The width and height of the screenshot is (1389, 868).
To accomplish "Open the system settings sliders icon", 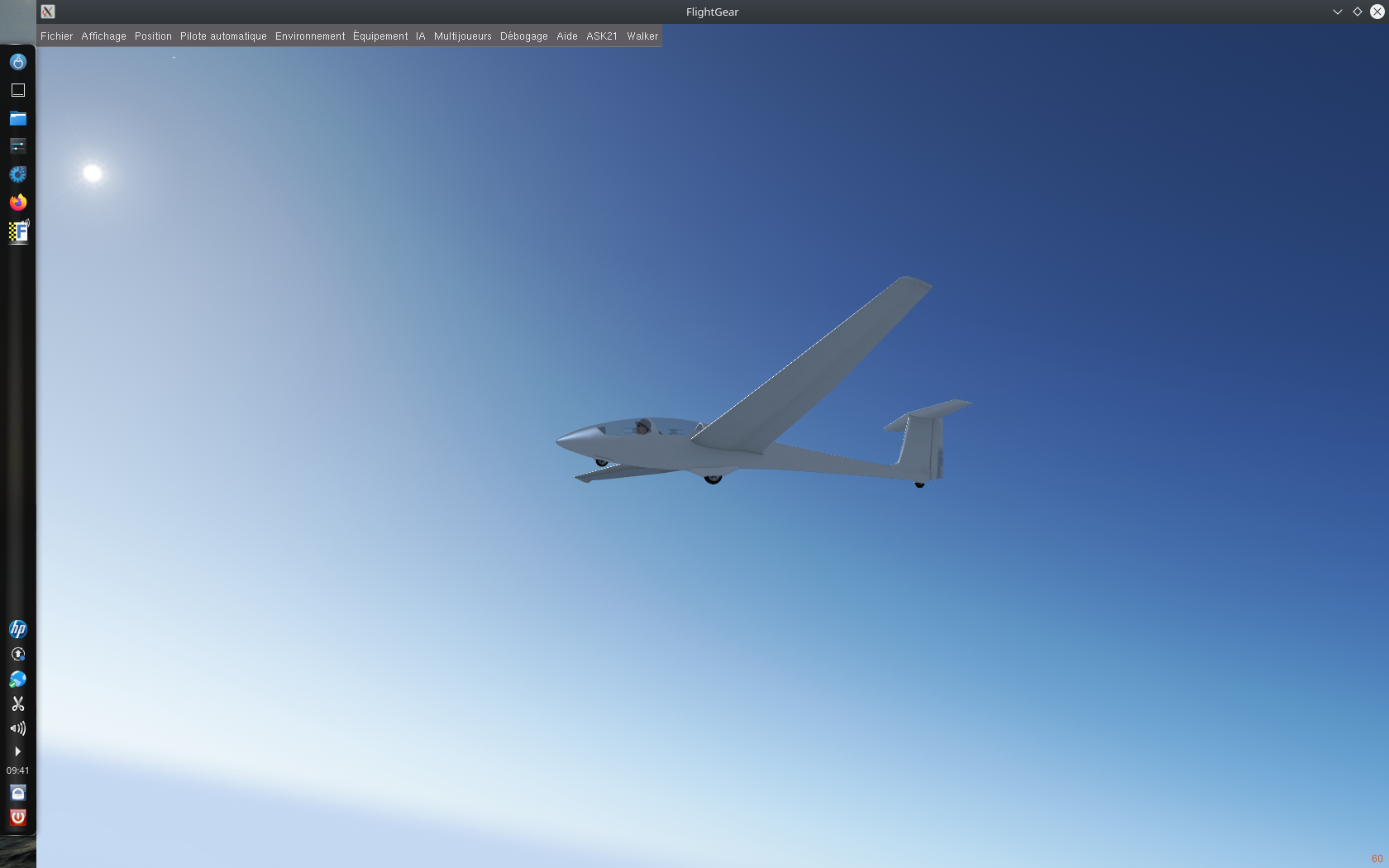I will [x=18, y=146].
